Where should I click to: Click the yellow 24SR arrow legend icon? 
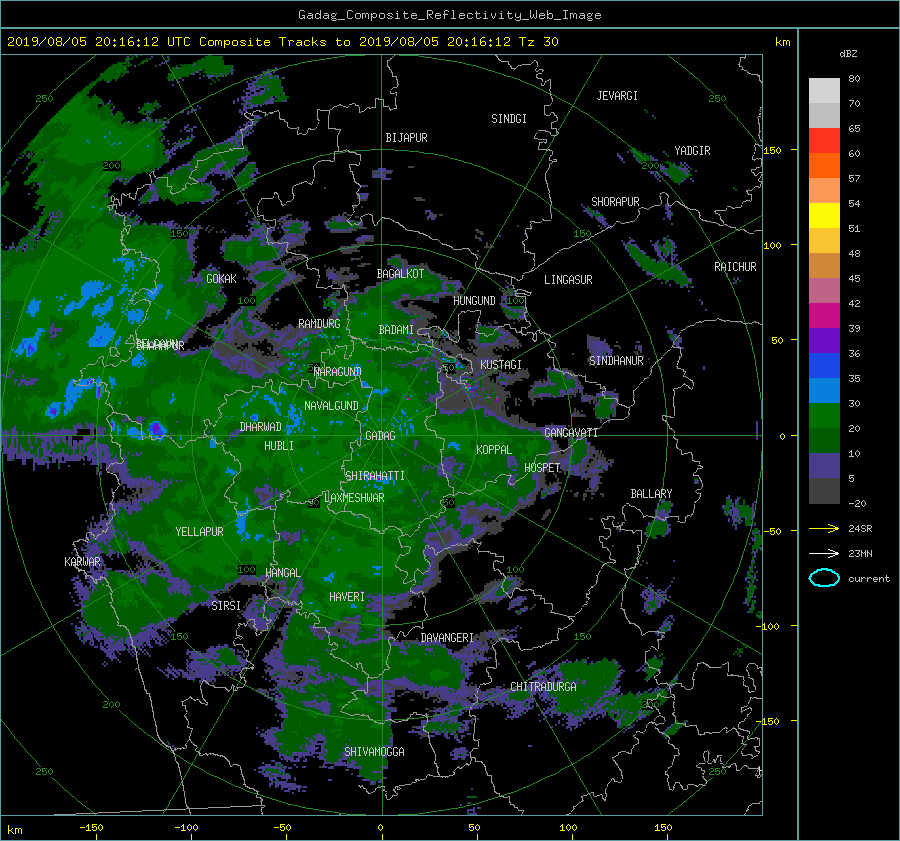tap(824, 528)
